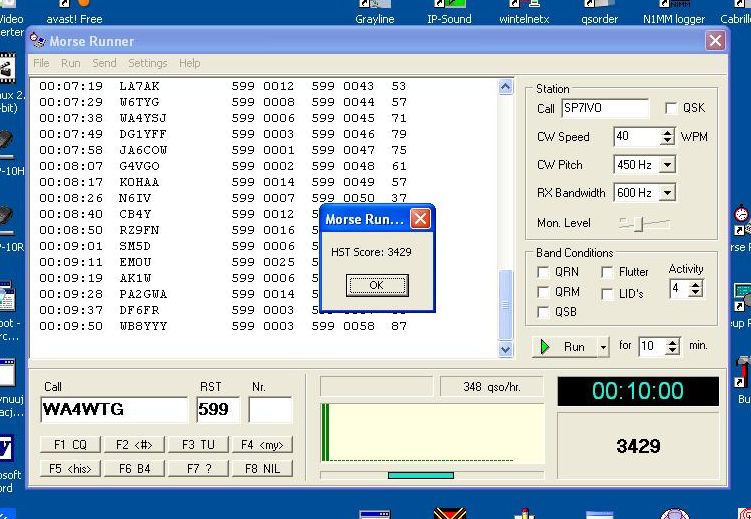751x519 pixels.
Task: Click the Run button with green arrow
Action: (x=565, y=347)
